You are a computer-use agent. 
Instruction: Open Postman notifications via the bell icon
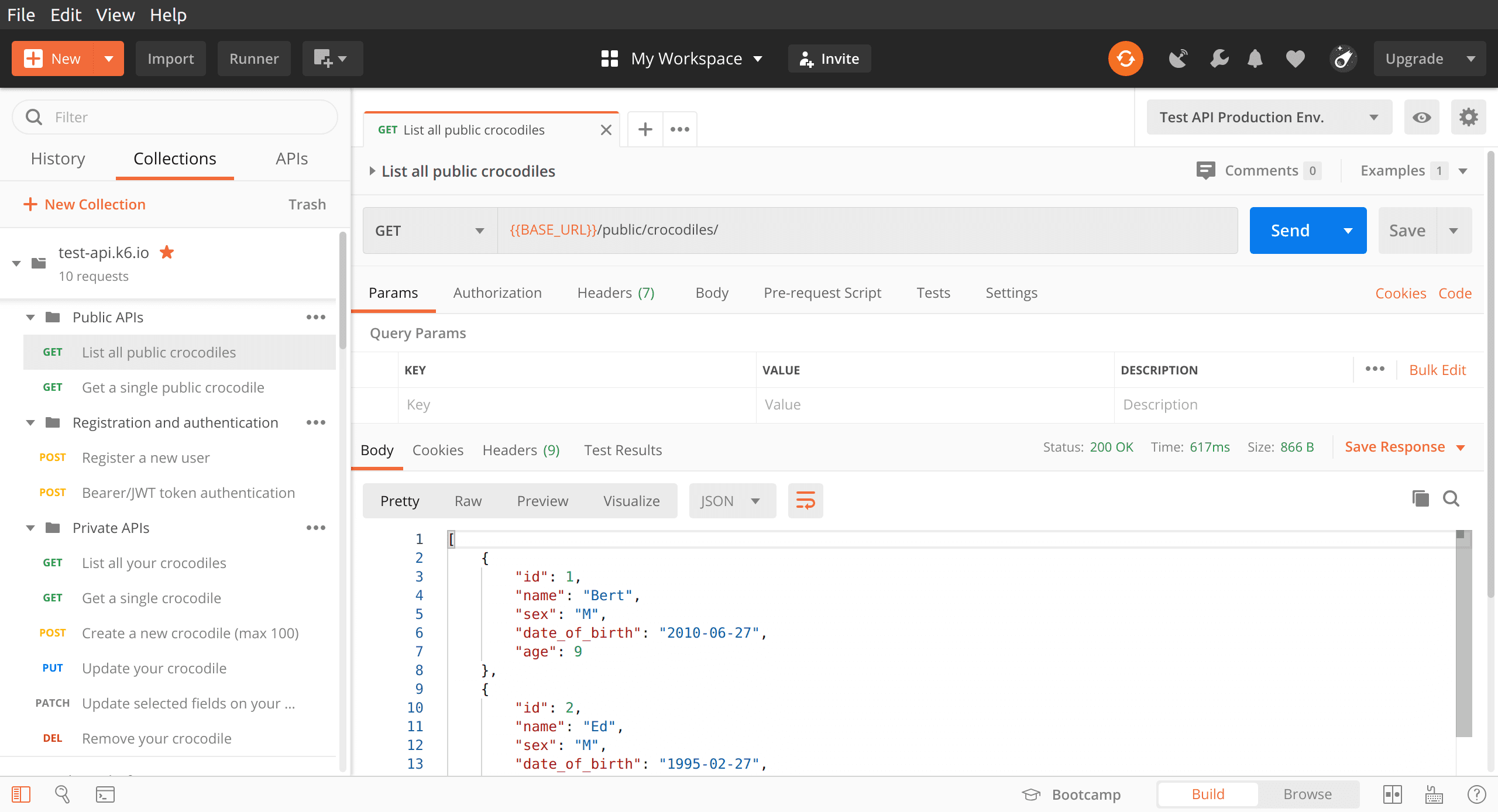pos(1255,58)
